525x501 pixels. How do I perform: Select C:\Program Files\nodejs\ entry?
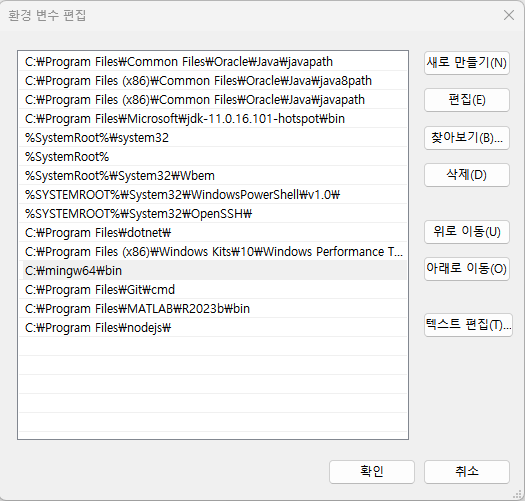(x=213, y=328)
